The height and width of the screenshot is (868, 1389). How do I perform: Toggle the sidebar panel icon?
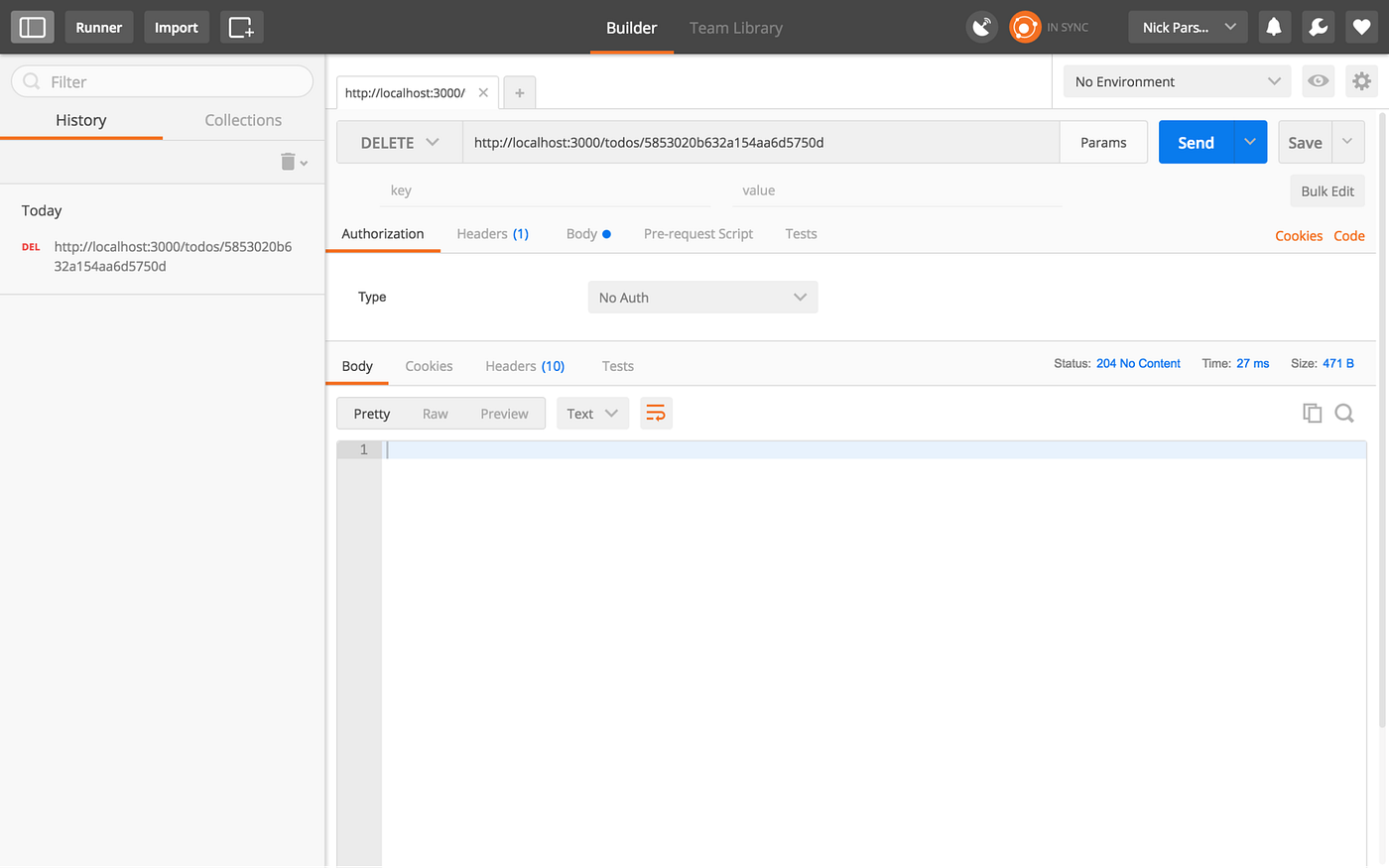(x=33, y=27)
